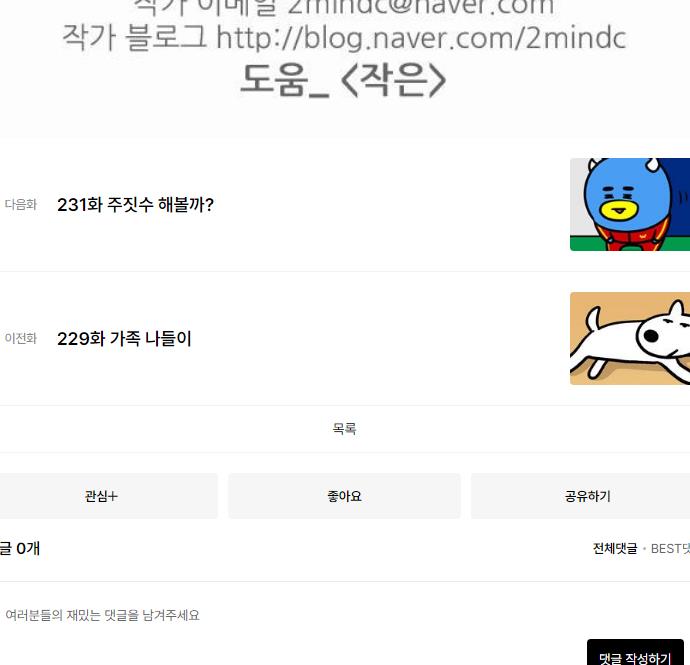690x665 pixels.
Task: Focus the comment box 여러분들의 재밌는 댓글을 남겨주세요
Action: pyautogui.click(x=102, y=615)
